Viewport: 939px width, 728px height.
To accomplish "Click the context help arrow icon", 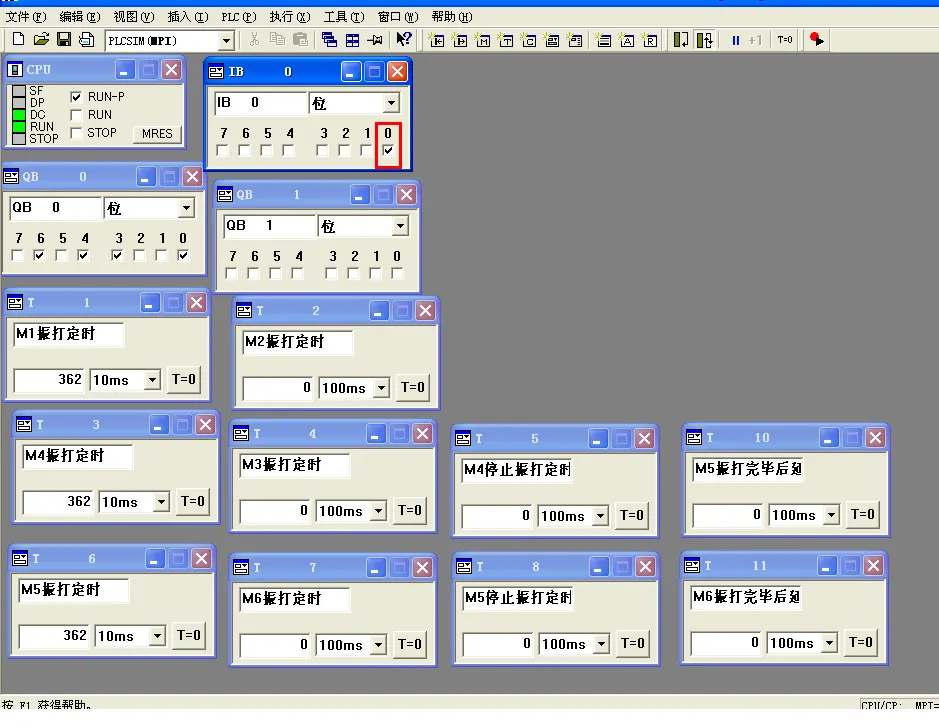I will (404, 40).
